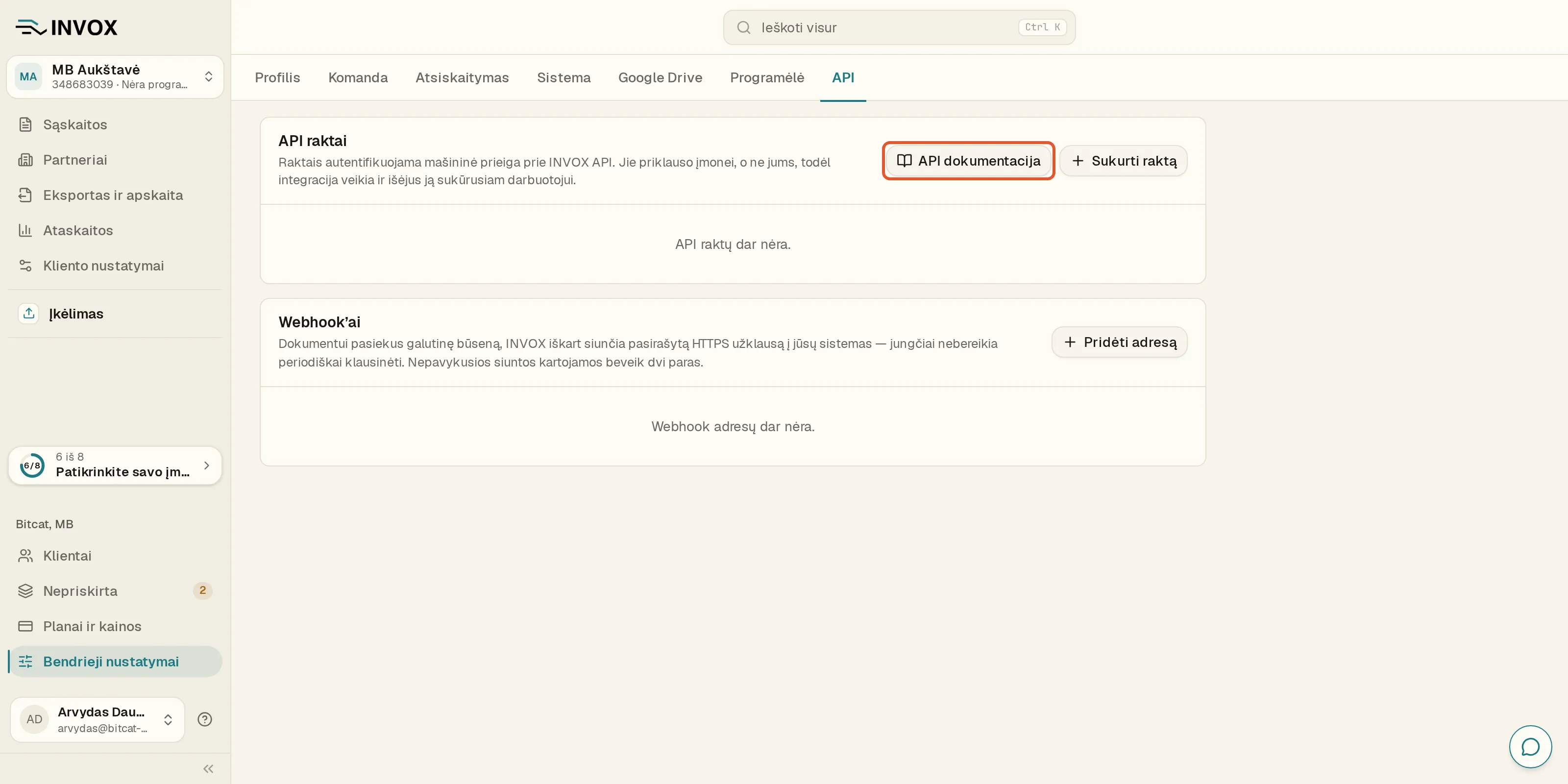This screenshot has width=1568, height=784.
Task: Open the Sistema tab
Action: click(563, 78)
